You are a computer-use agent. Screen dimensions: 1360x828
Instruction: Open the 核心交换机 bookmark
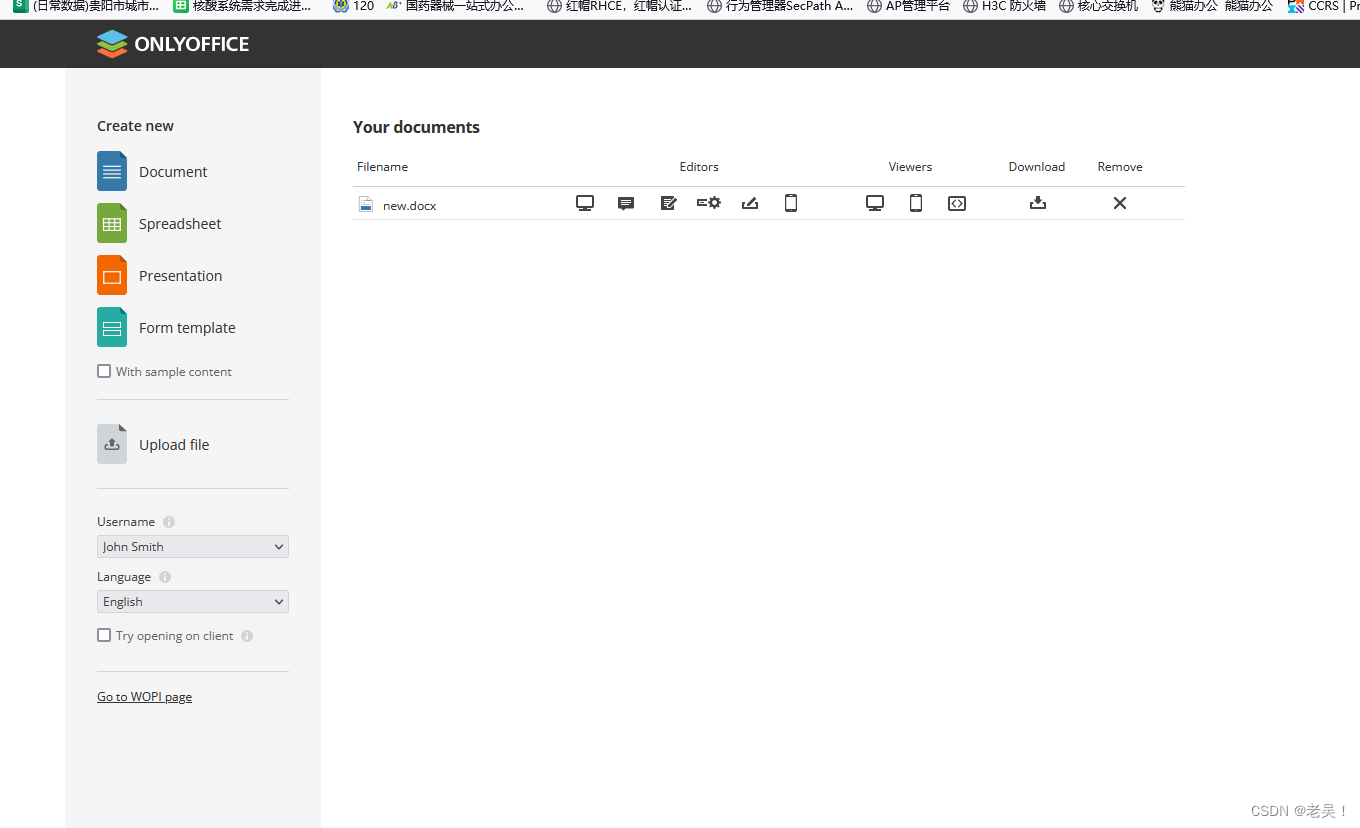point(1098,6)
